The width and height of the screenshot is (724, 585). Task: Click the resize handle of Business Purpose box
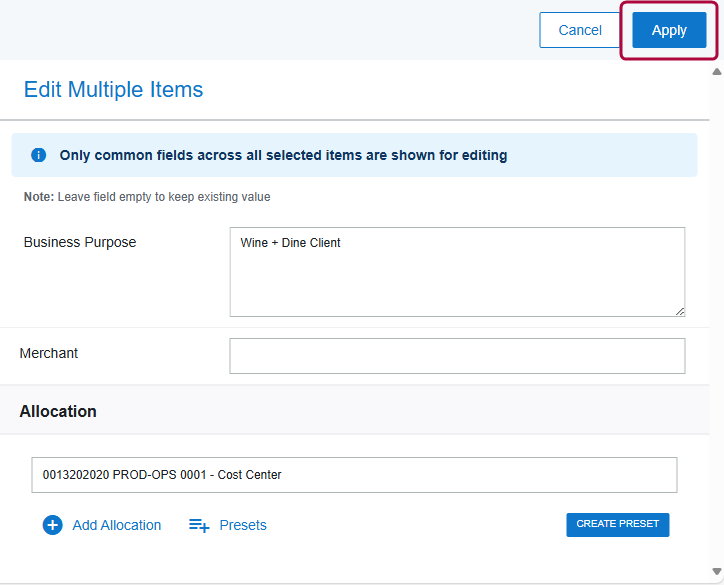[x=680, y=311]
